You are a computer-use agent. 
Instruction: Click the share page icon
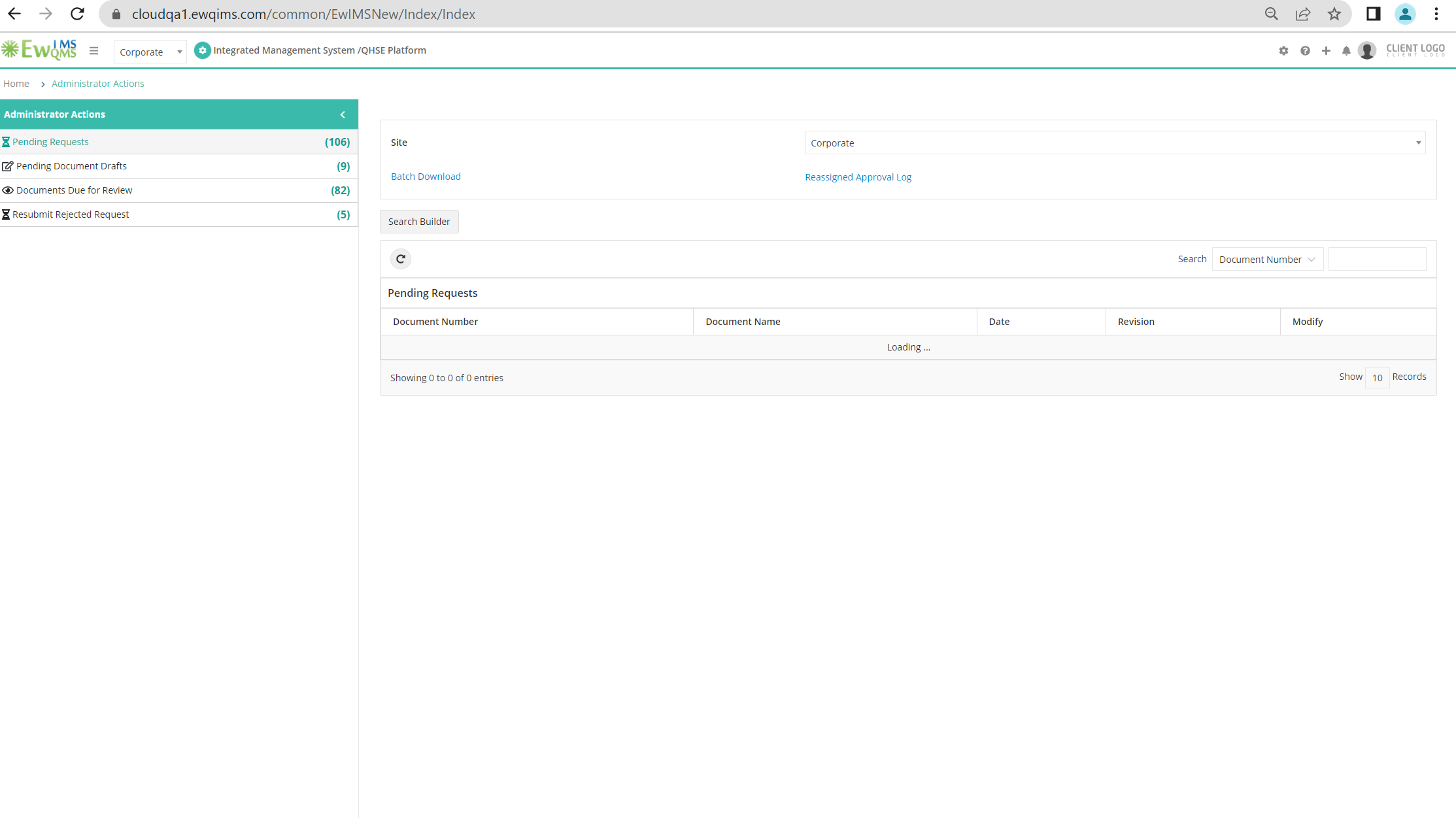pyautogui.click(x=1303, y=14)
